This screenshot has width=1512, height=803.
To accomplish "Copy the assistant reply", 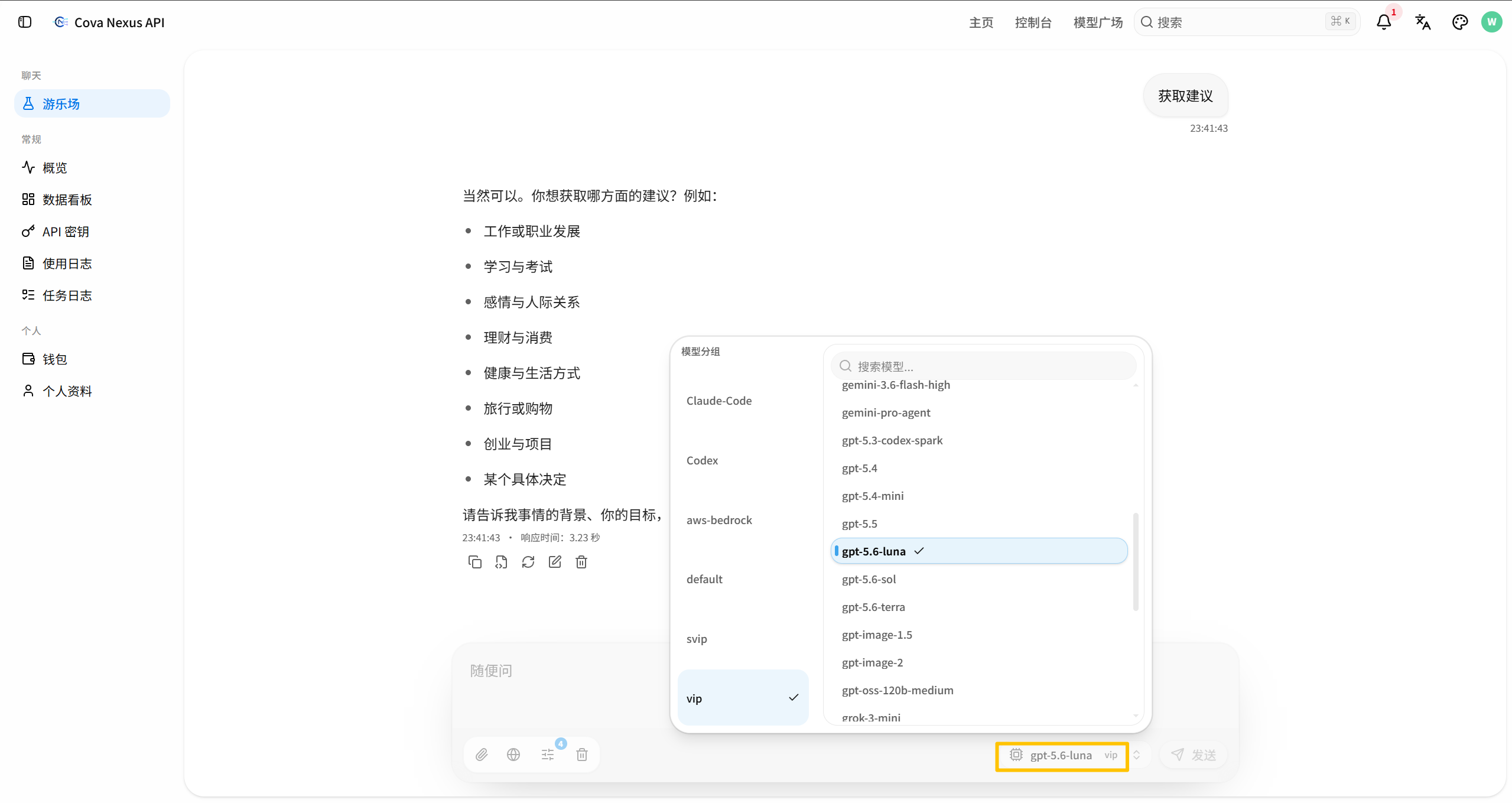I will coord(474,562).
